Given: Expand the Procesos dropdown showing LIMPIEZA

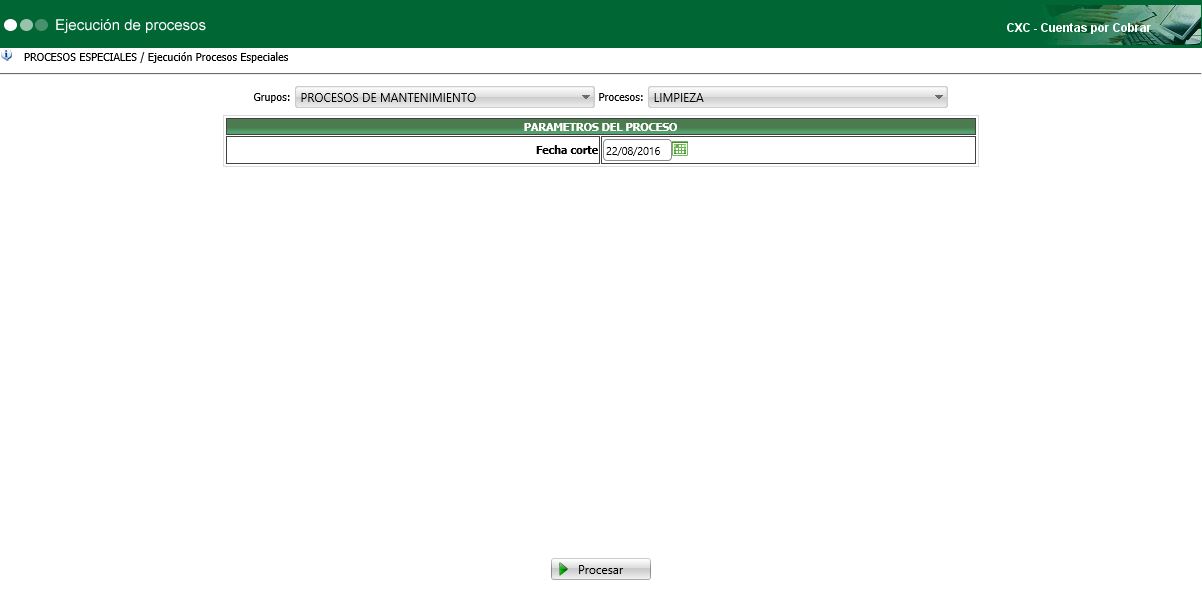Looking at the screenshot, I should [x=798, y=97].
